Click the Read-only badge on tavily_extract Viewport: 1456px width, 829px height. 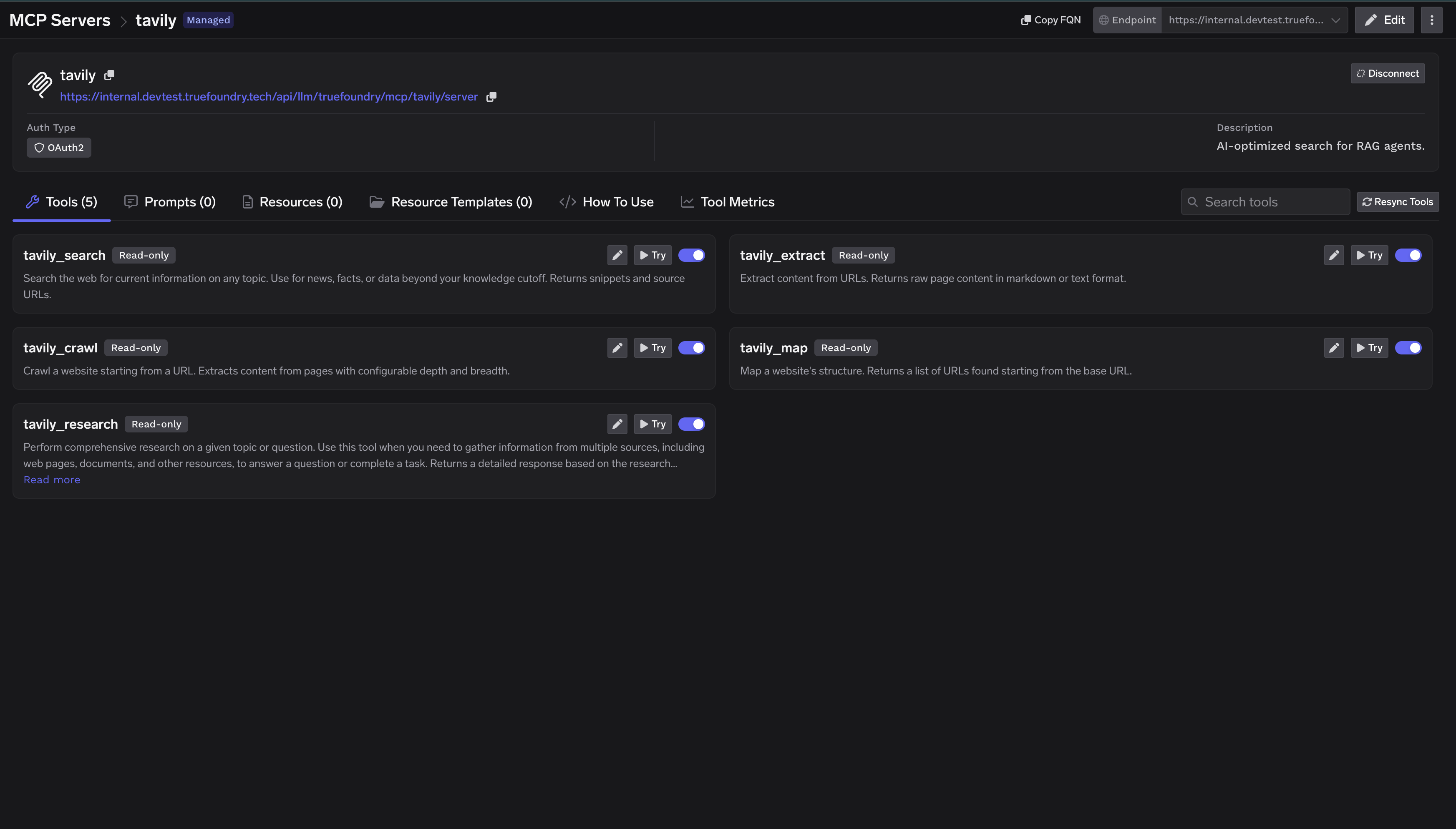pos(864,255)
